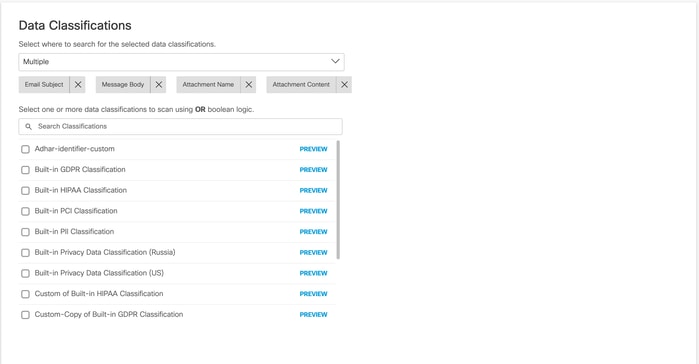Preview Privacy Data Classification (Russia)
This screenshot has height=364, width=699.
coord(313,253)
